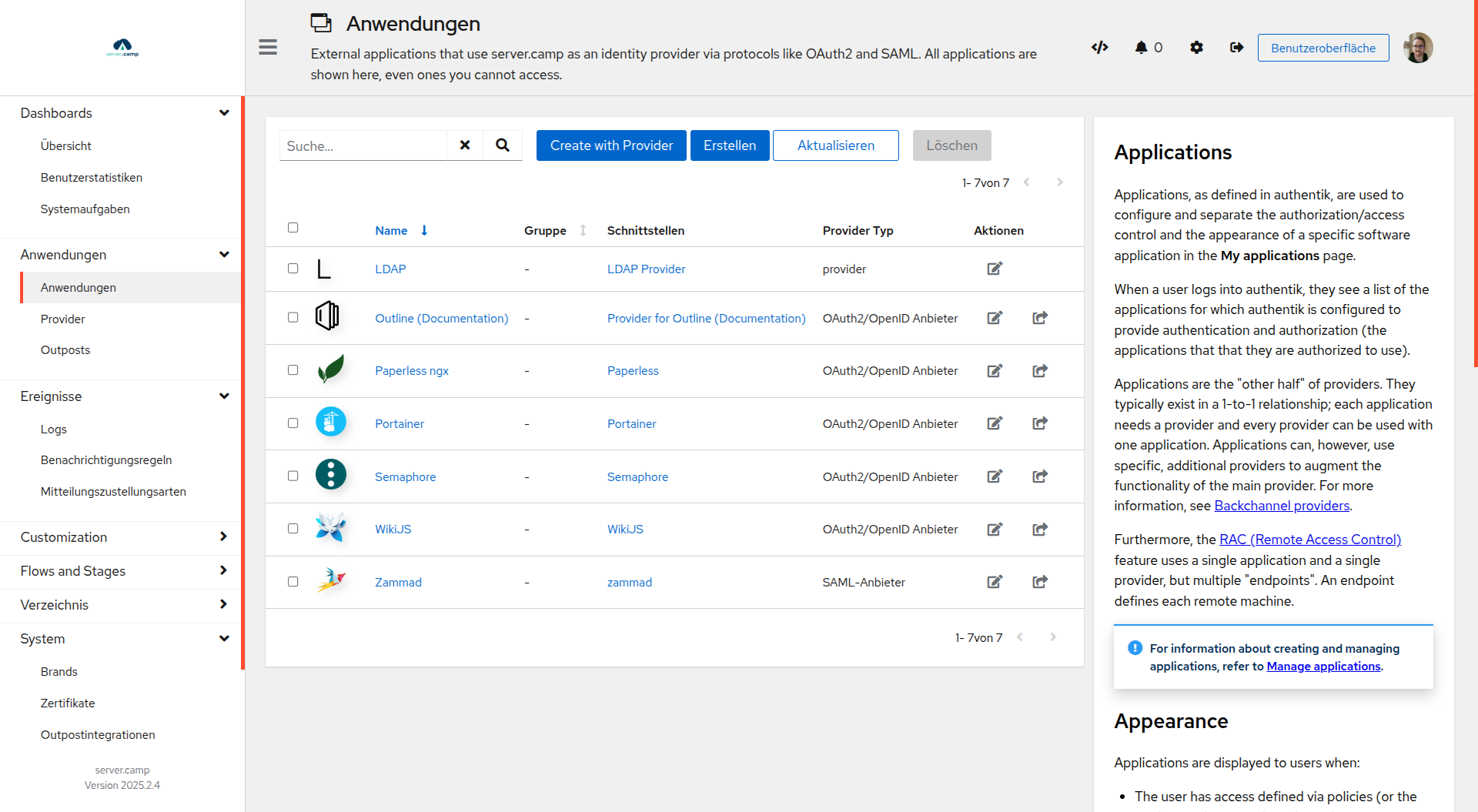Click the server.camp logo
1478x812 pixels.
pos(122,48)
